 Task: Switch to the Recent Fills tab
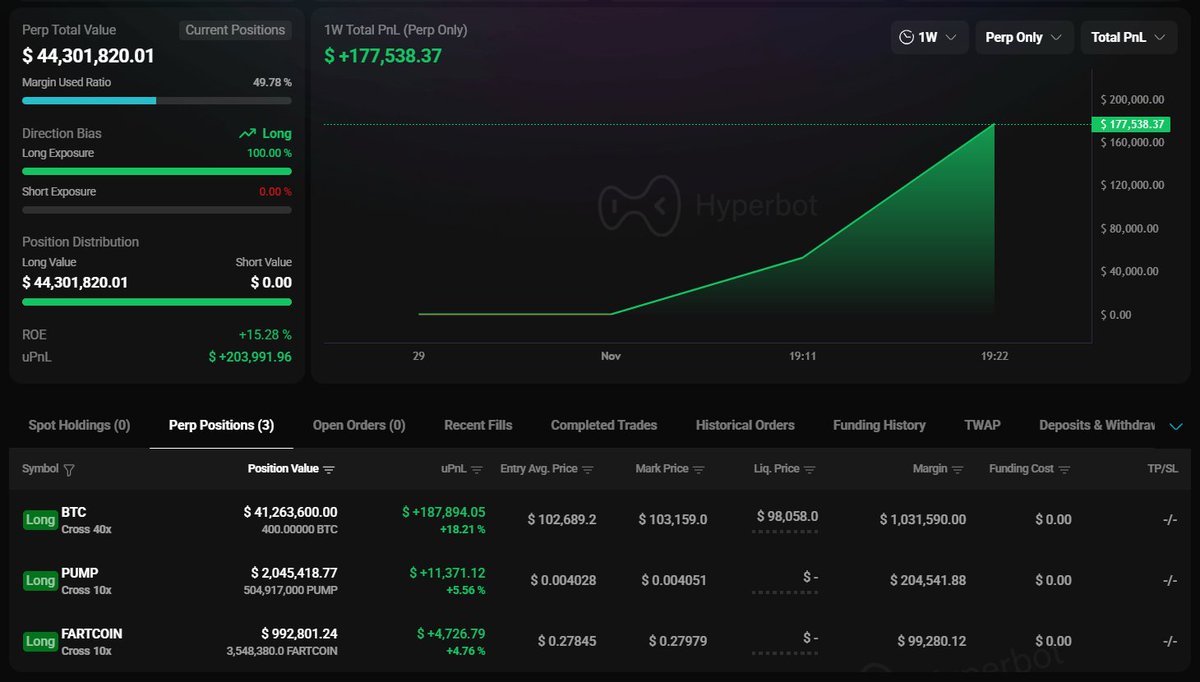(478, 425)
